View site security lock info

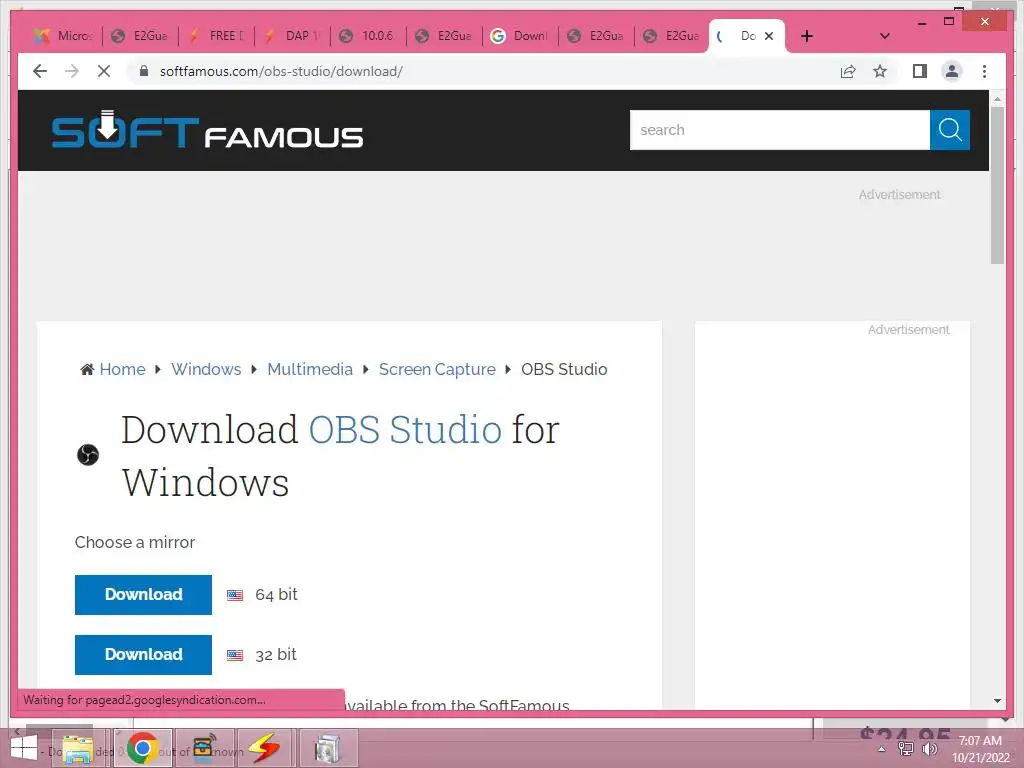click(x=144, y=71)
